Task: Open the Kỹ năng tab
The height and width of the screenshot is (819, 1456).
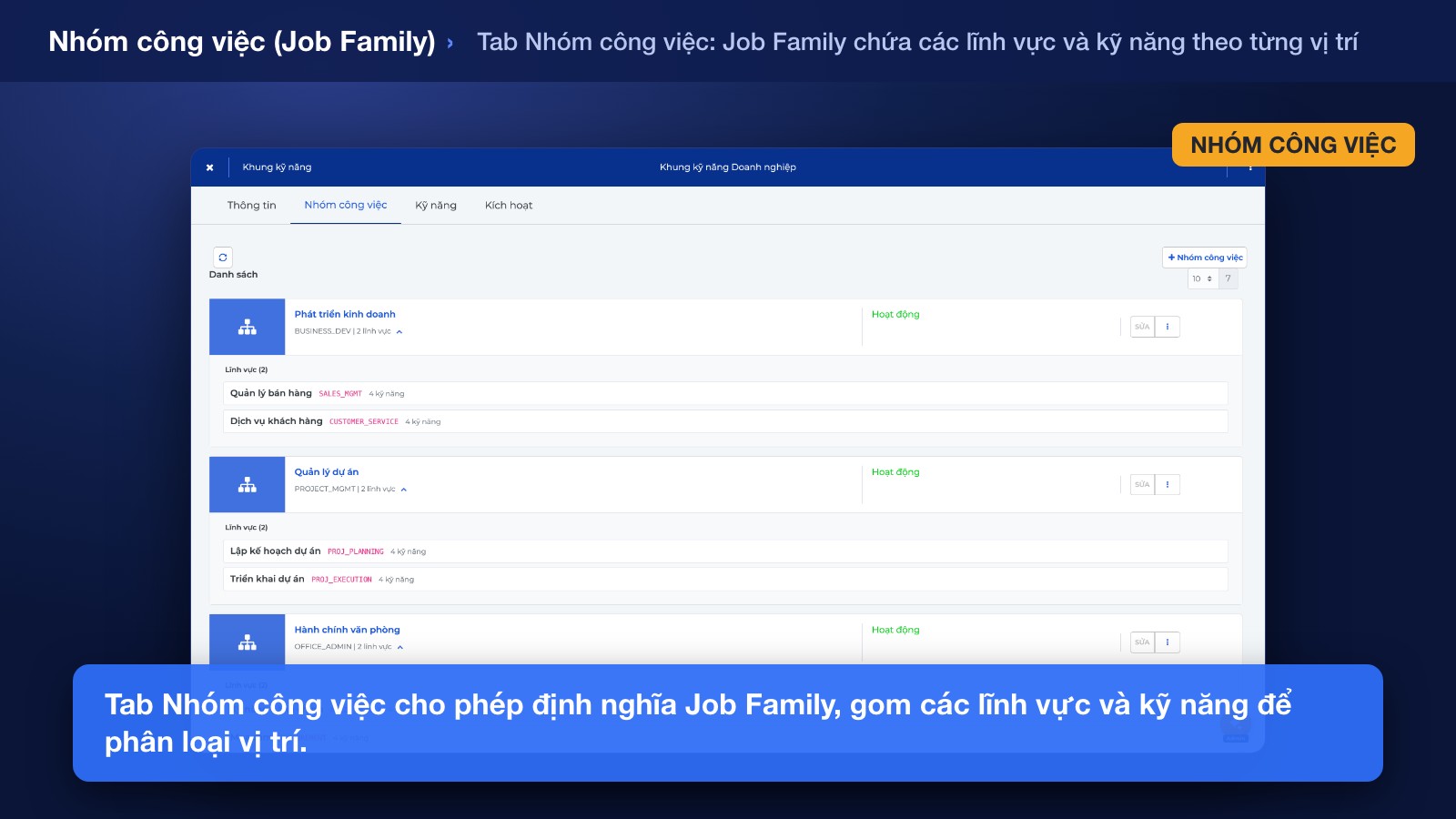Action: pos(436,206)
